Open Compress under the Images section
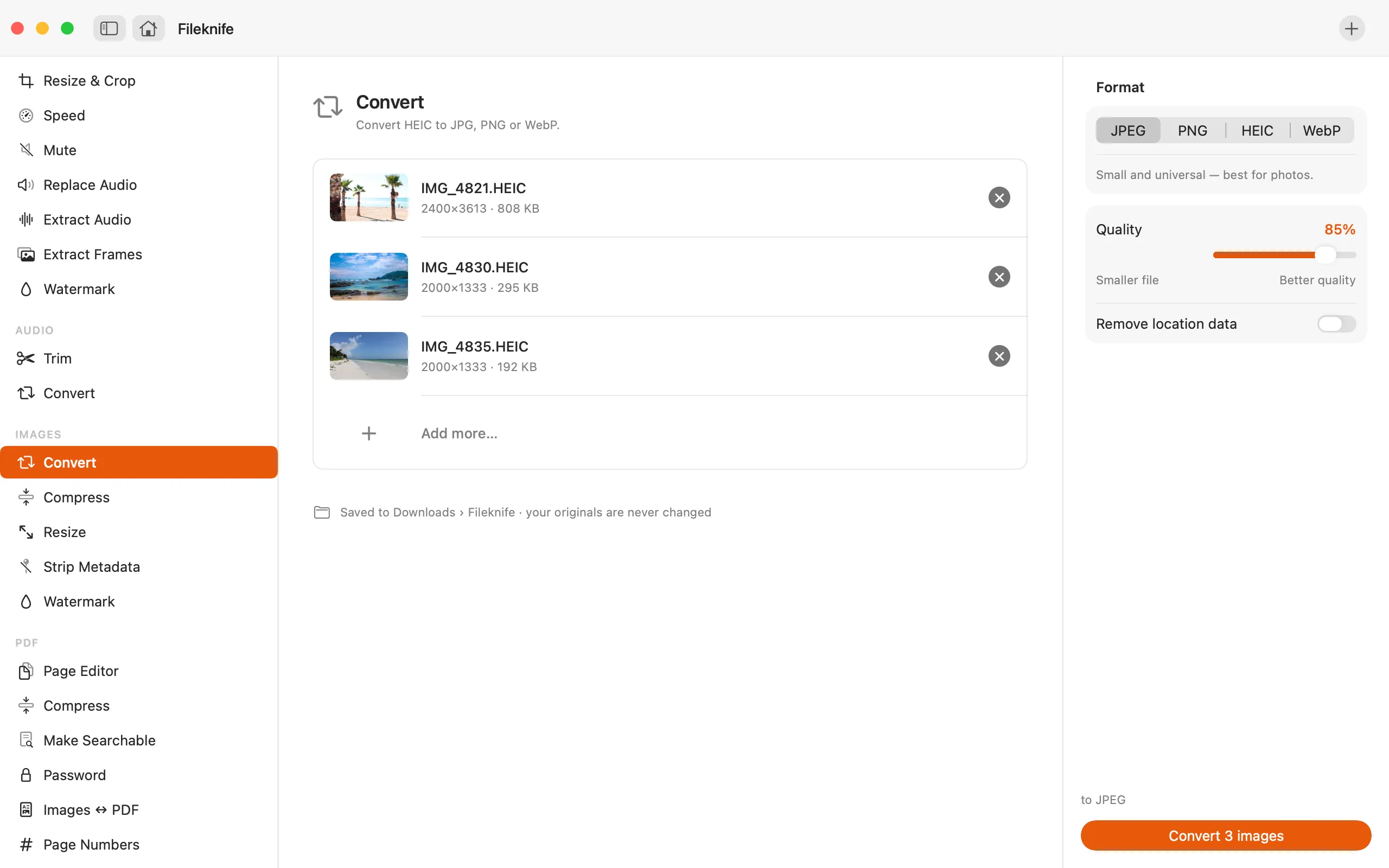The height and width of the screenshot is (868, 1389). tap(139, 497)
